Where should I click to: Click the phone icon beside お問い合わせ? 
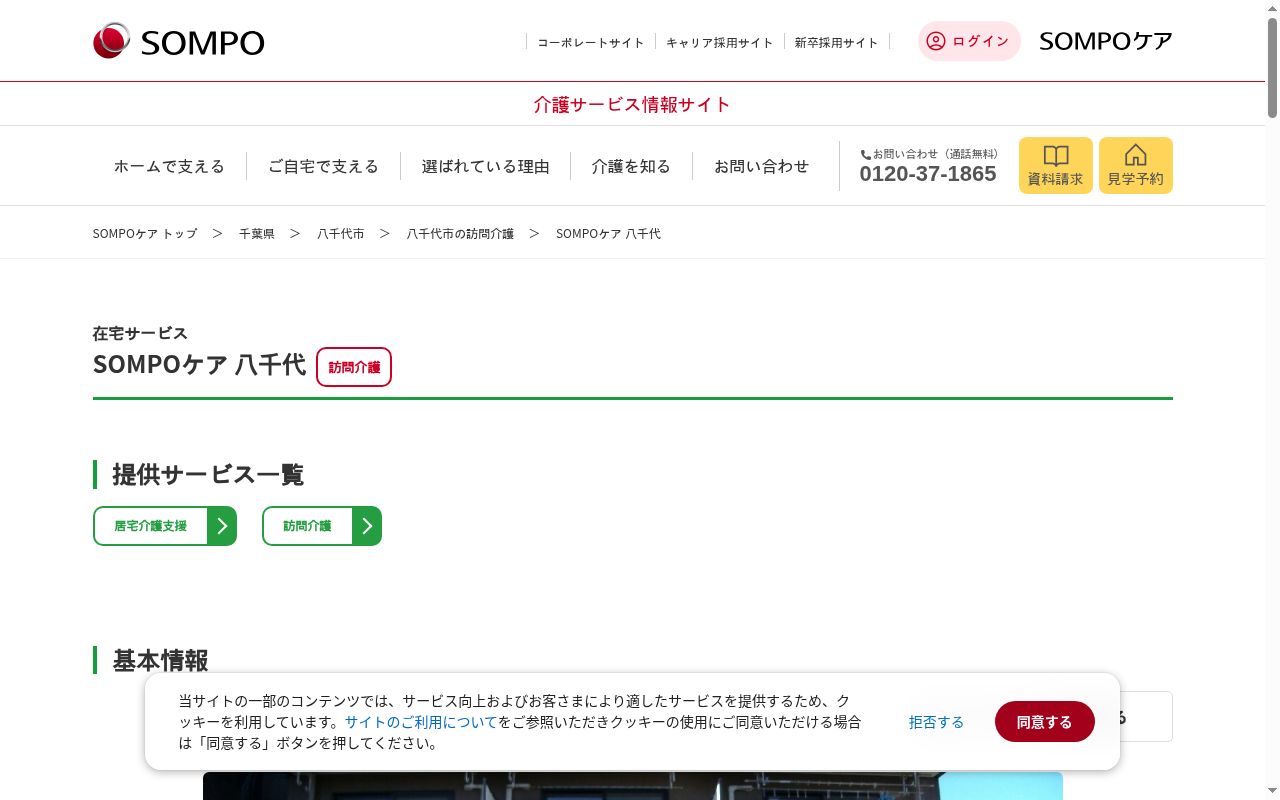coord(866,155)
